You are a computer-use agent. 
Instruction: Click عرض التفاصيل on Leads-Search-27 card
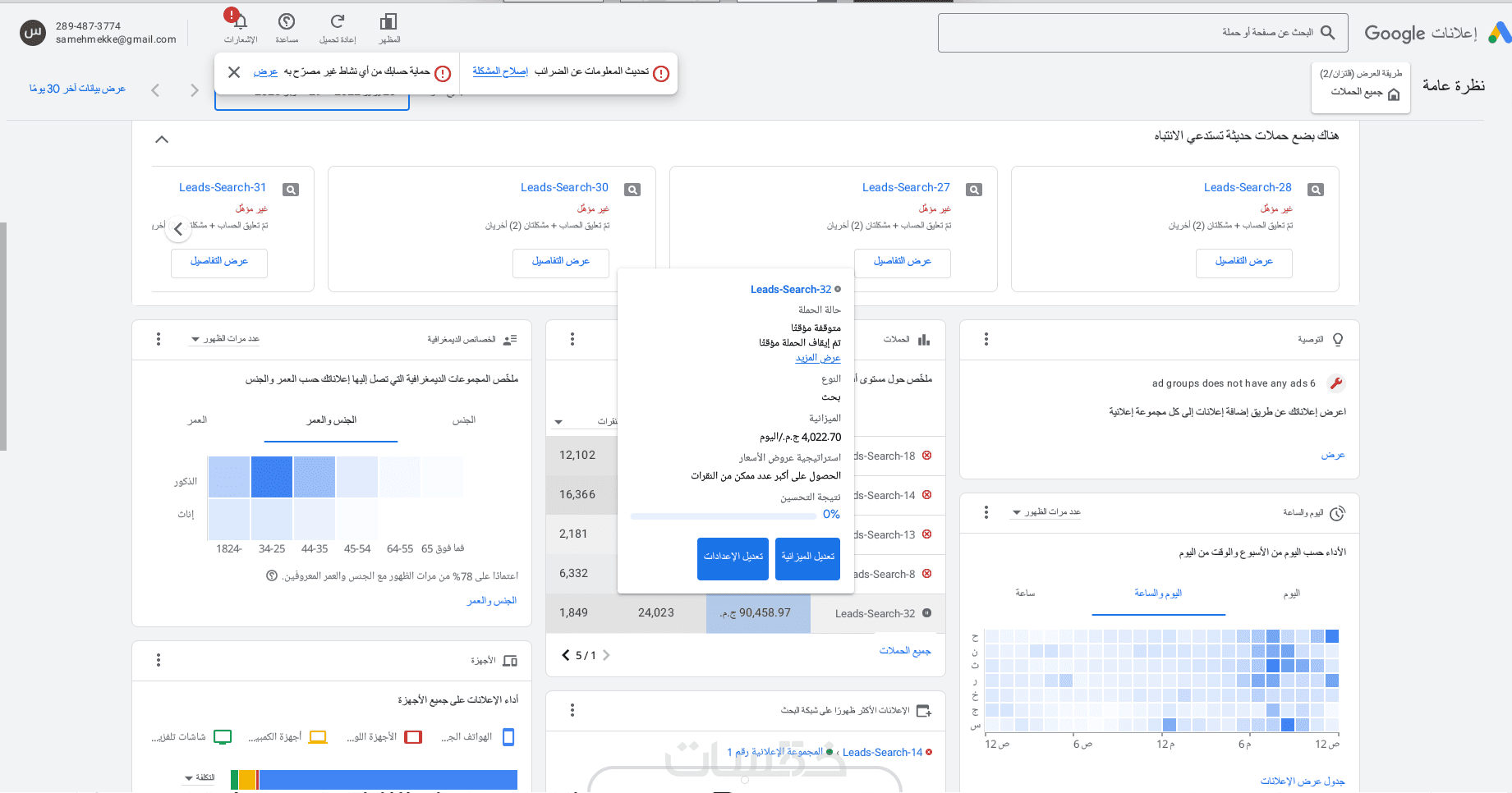click(x=903, y=263)
